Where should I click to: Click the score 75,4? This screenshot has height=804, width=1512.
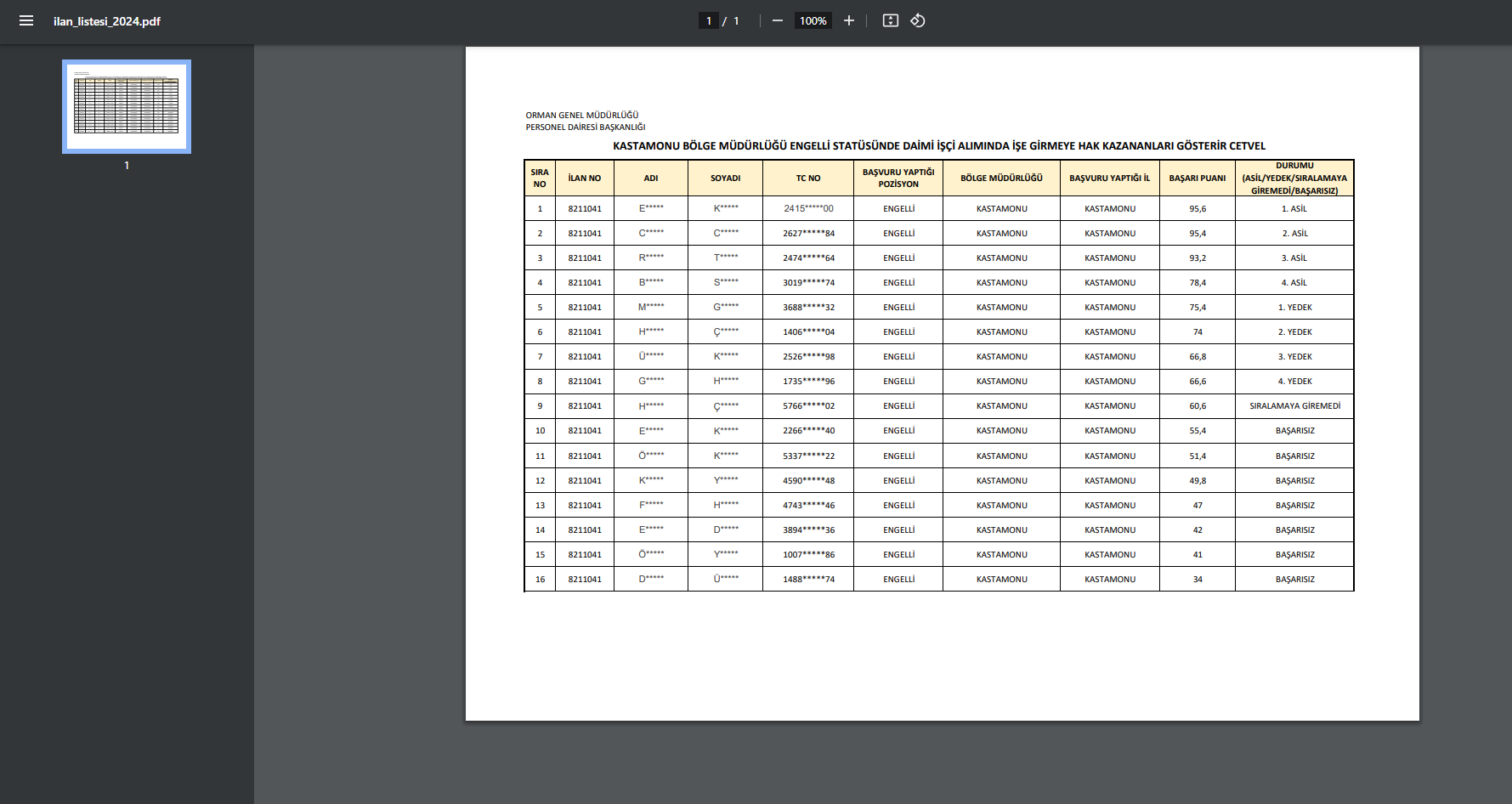coord(1198,307)
